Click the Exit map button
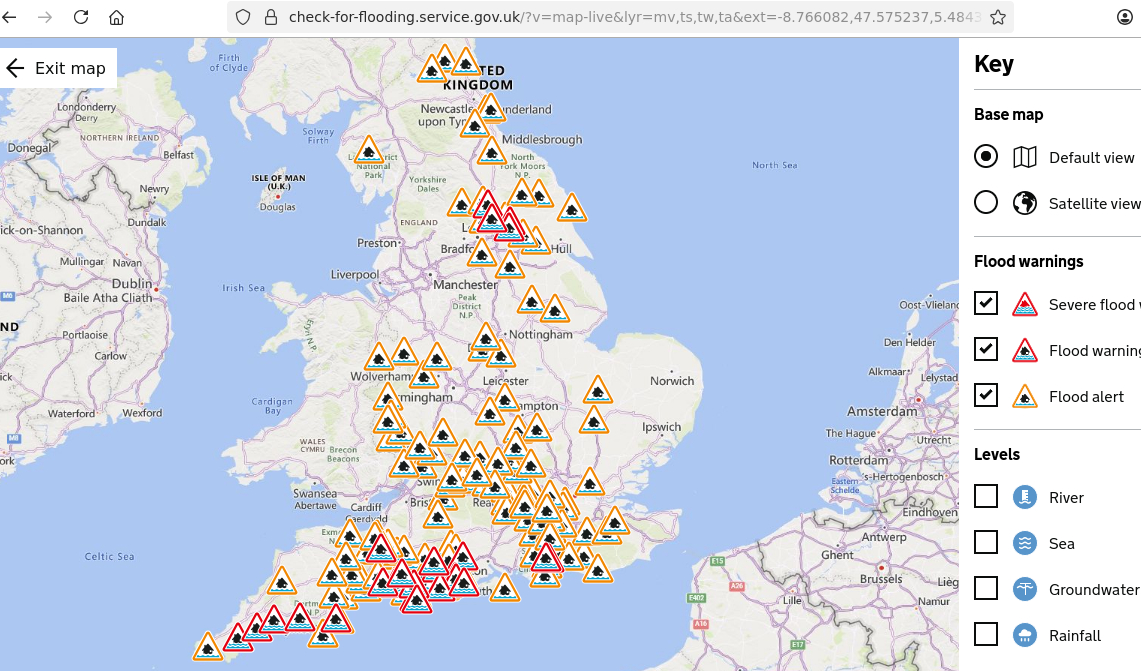The width and height of the screenshot is (1141, 671). (x=58, y=68)
